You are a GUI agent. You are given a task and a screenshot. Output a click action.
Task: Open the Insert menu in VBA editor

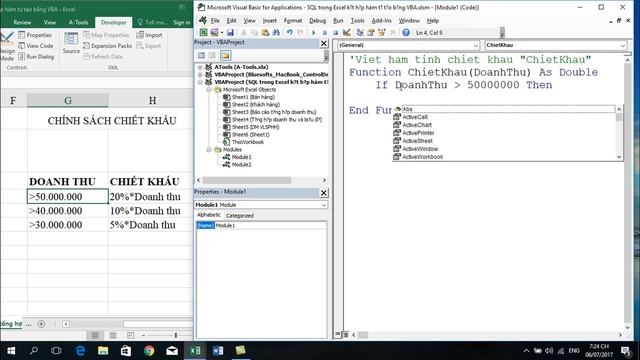tap(269, 20)
